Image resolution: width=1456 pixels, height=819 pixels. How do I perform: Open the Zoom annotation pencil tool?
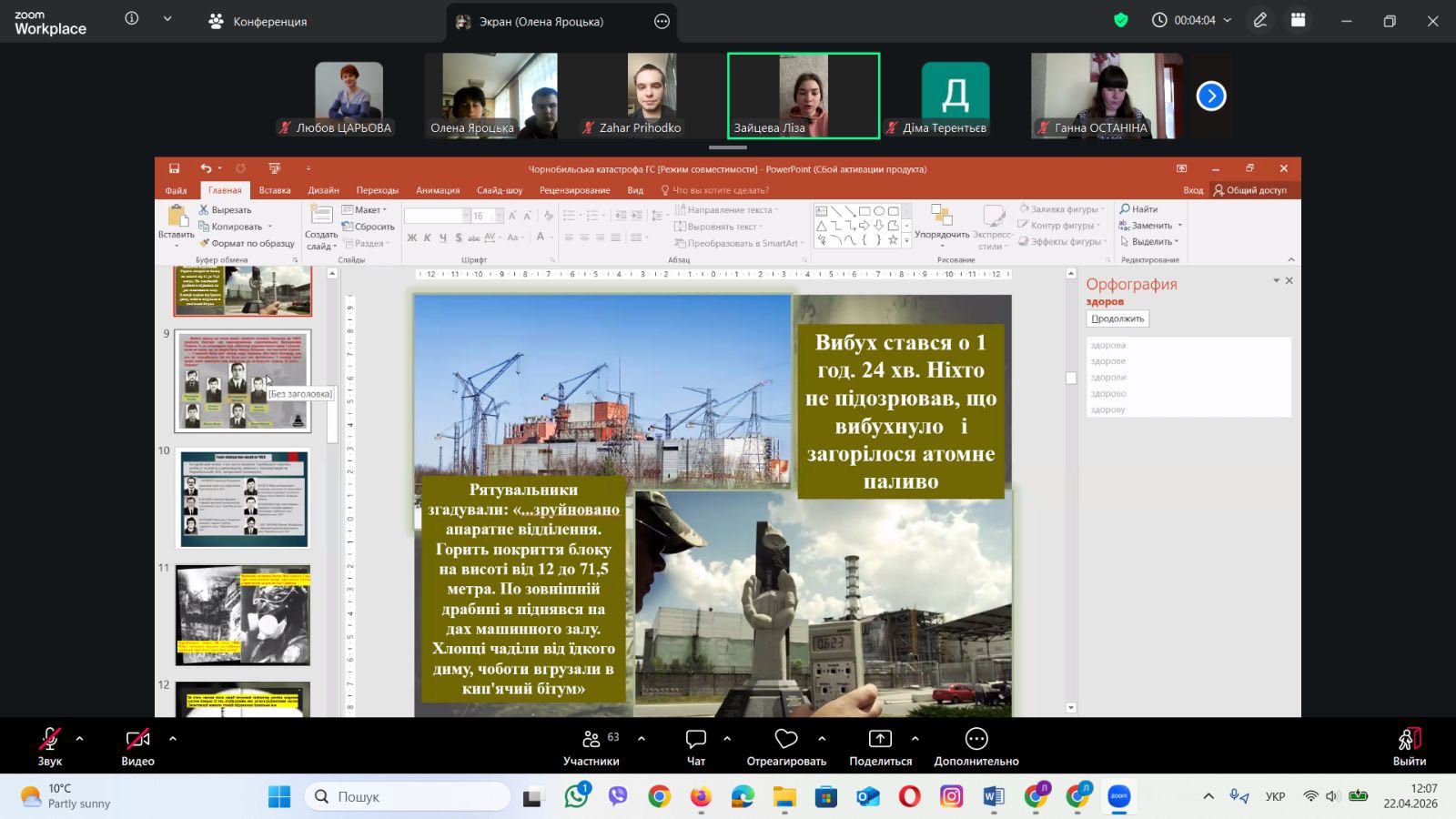coord(1260,20)
